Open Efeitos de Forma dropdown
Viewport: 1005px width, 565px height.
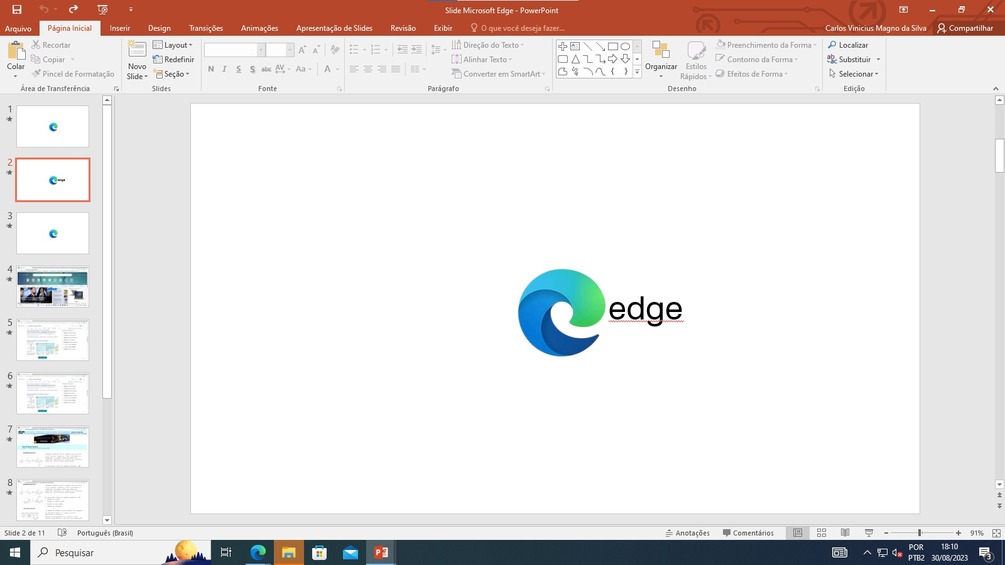coord(752,74)
